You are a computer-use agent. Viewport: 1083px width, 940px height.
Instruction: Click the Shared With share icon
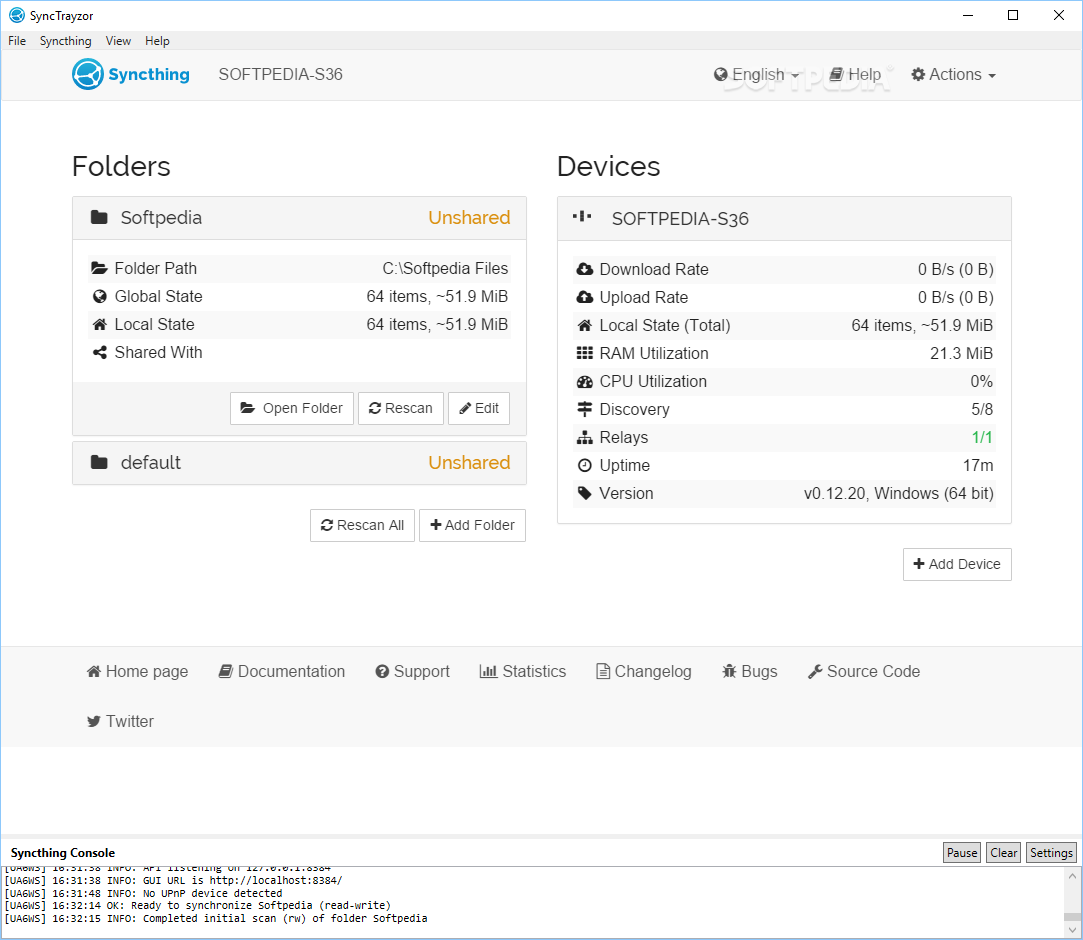coord(99,352)
